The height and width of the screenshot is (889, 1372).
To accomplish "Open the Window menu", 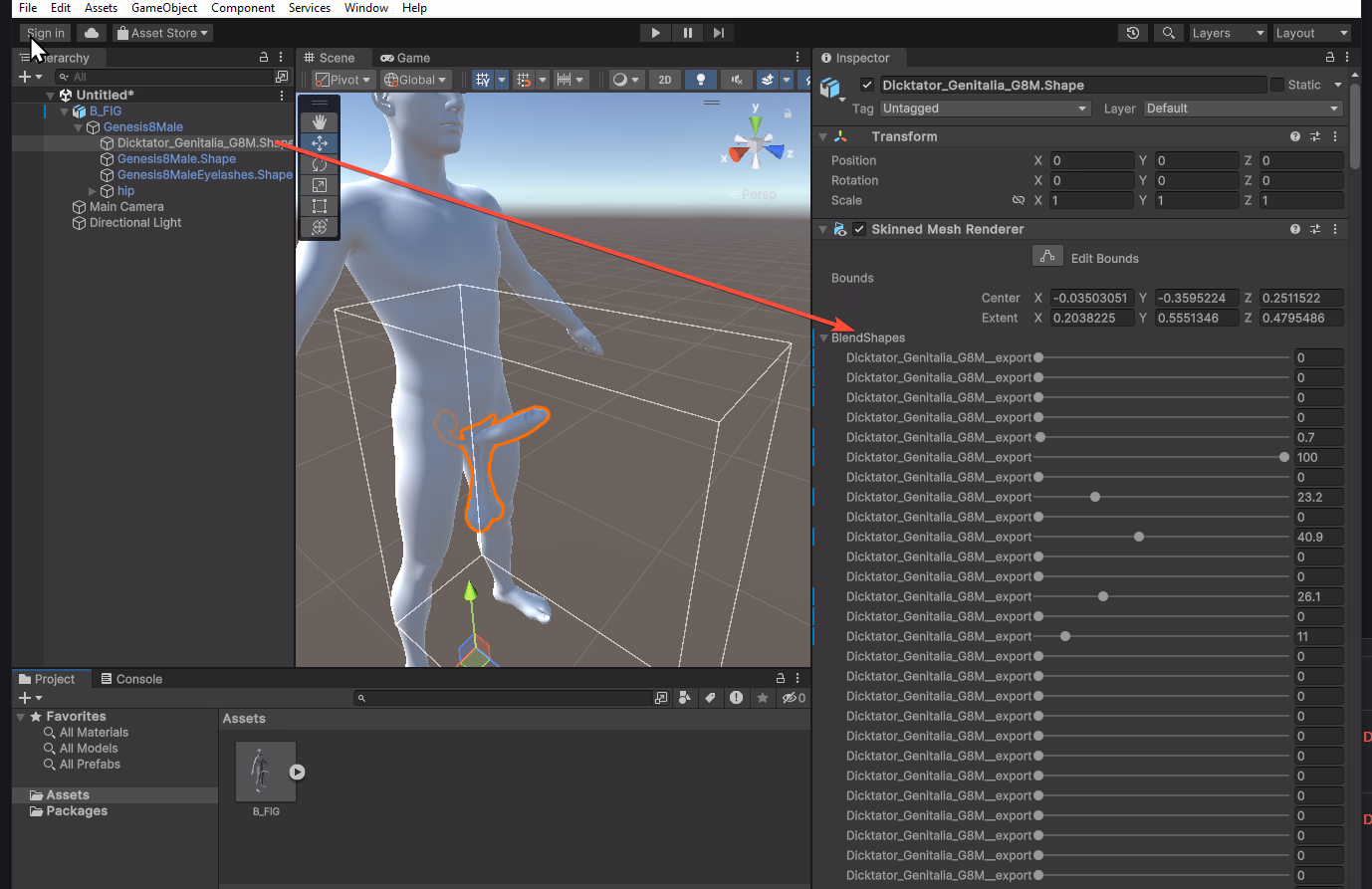I will 366,8.
